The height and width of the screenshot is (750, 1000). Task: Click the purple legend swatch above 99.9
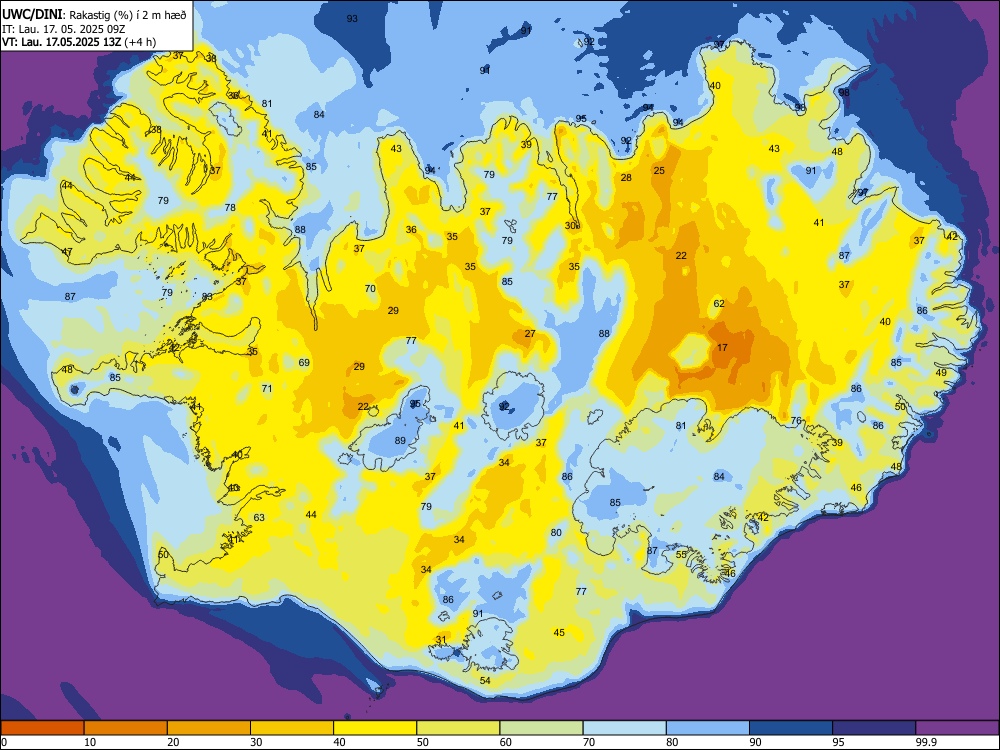(x=957, y=728)
